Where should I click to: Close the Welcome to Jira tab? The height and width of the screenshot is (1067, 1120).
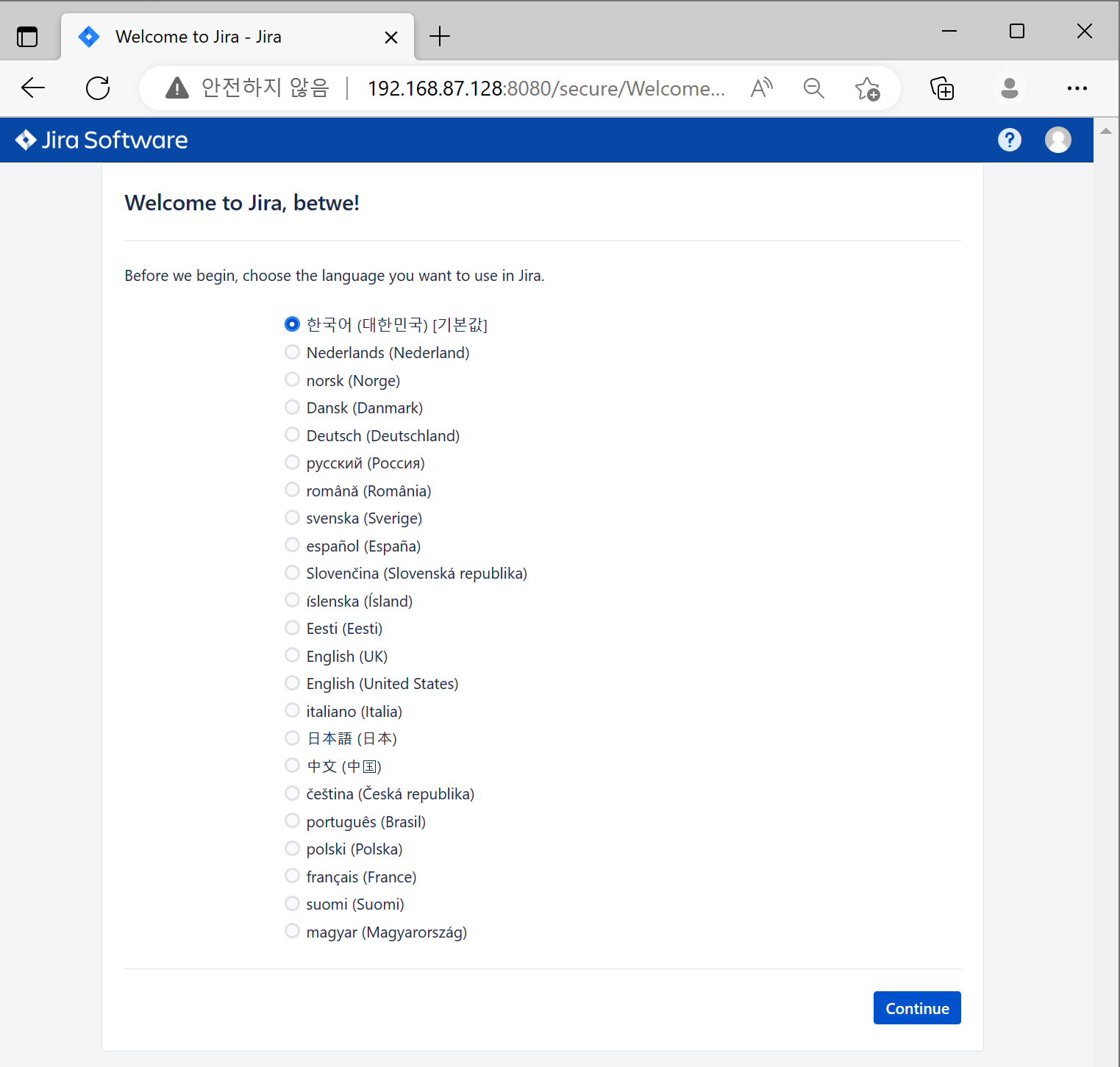tap(391, 38)
